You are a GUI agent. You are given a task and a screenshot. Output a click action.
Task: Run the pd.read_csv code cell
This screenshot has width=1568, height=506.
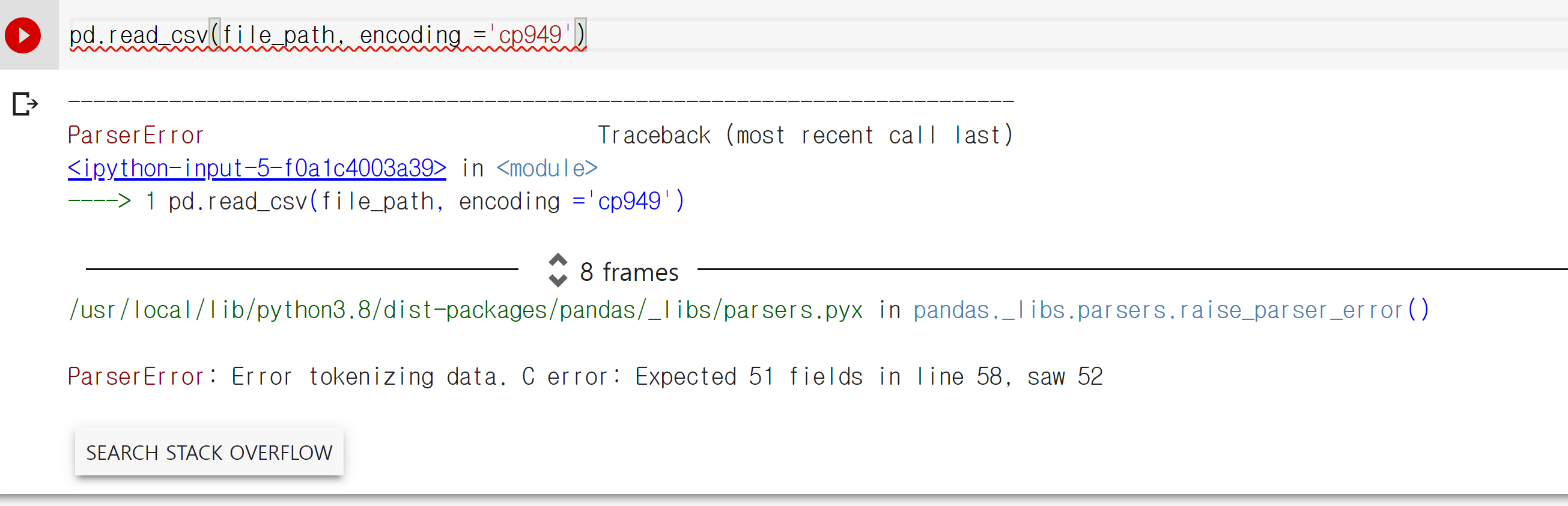22,35
